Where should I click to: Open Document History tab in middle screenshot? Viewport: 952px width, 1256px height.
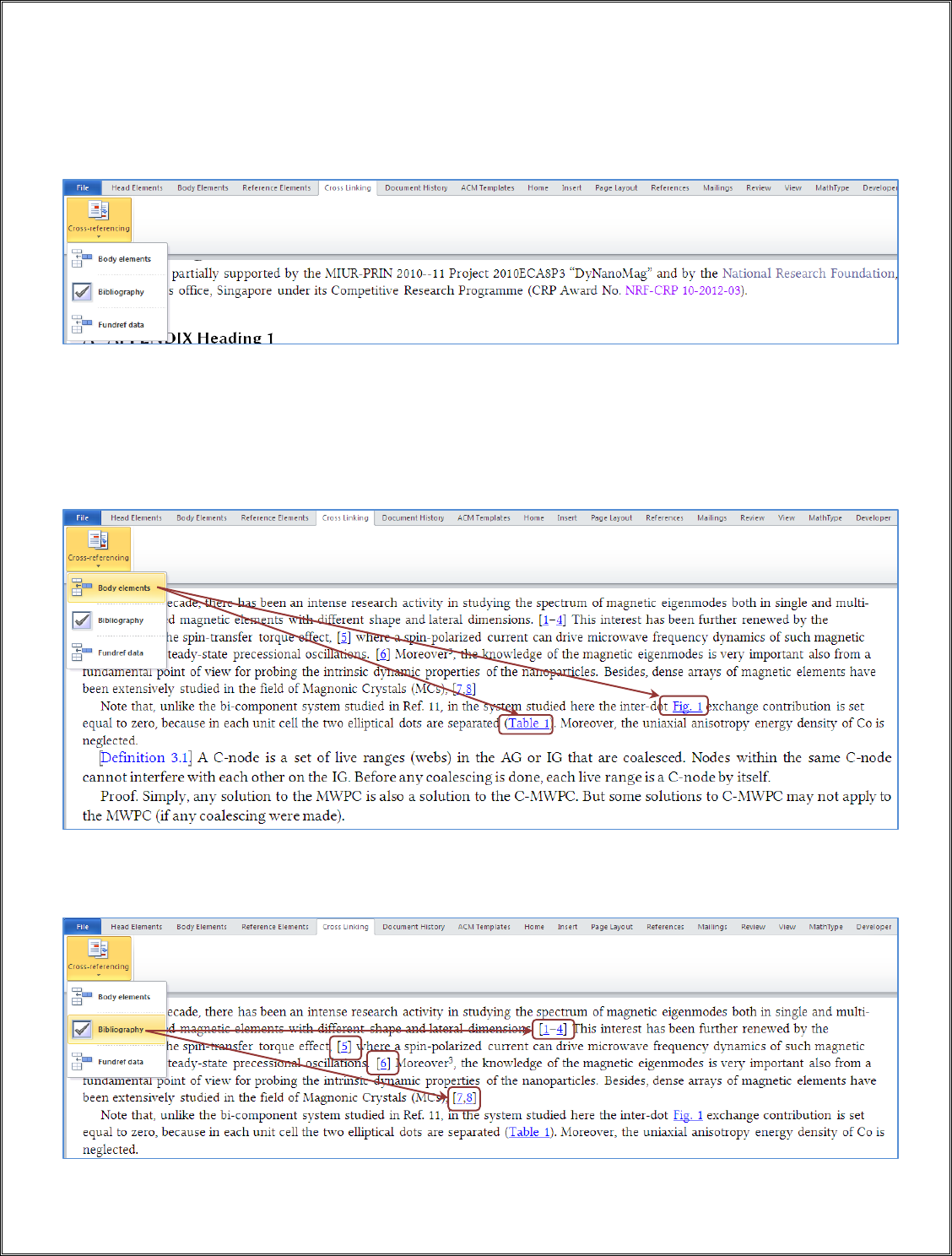tap(413, 518)
